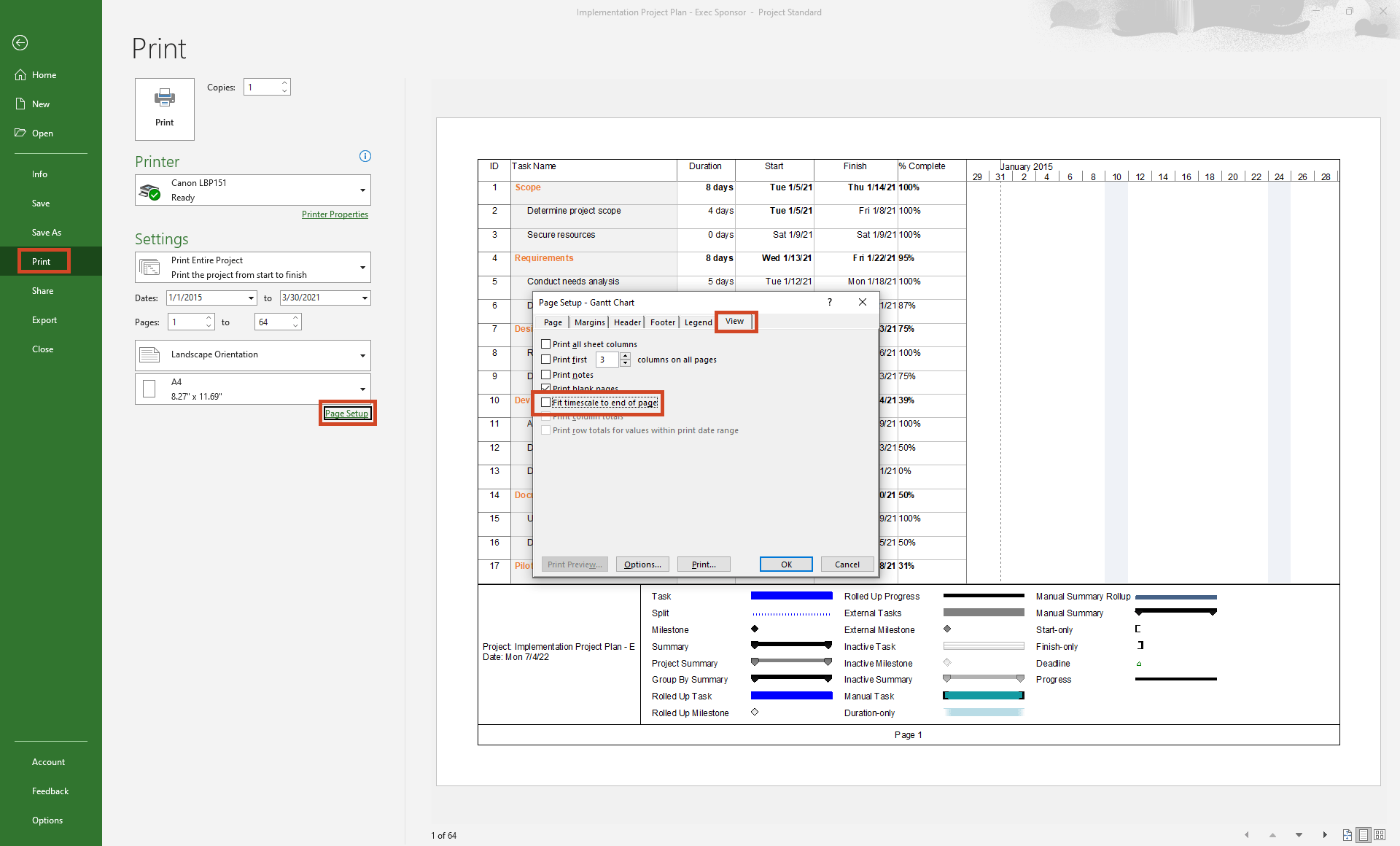Viewport: 1400px width, 846px height.
Task: Navigate to next page right arrow
Action: 1325,835
